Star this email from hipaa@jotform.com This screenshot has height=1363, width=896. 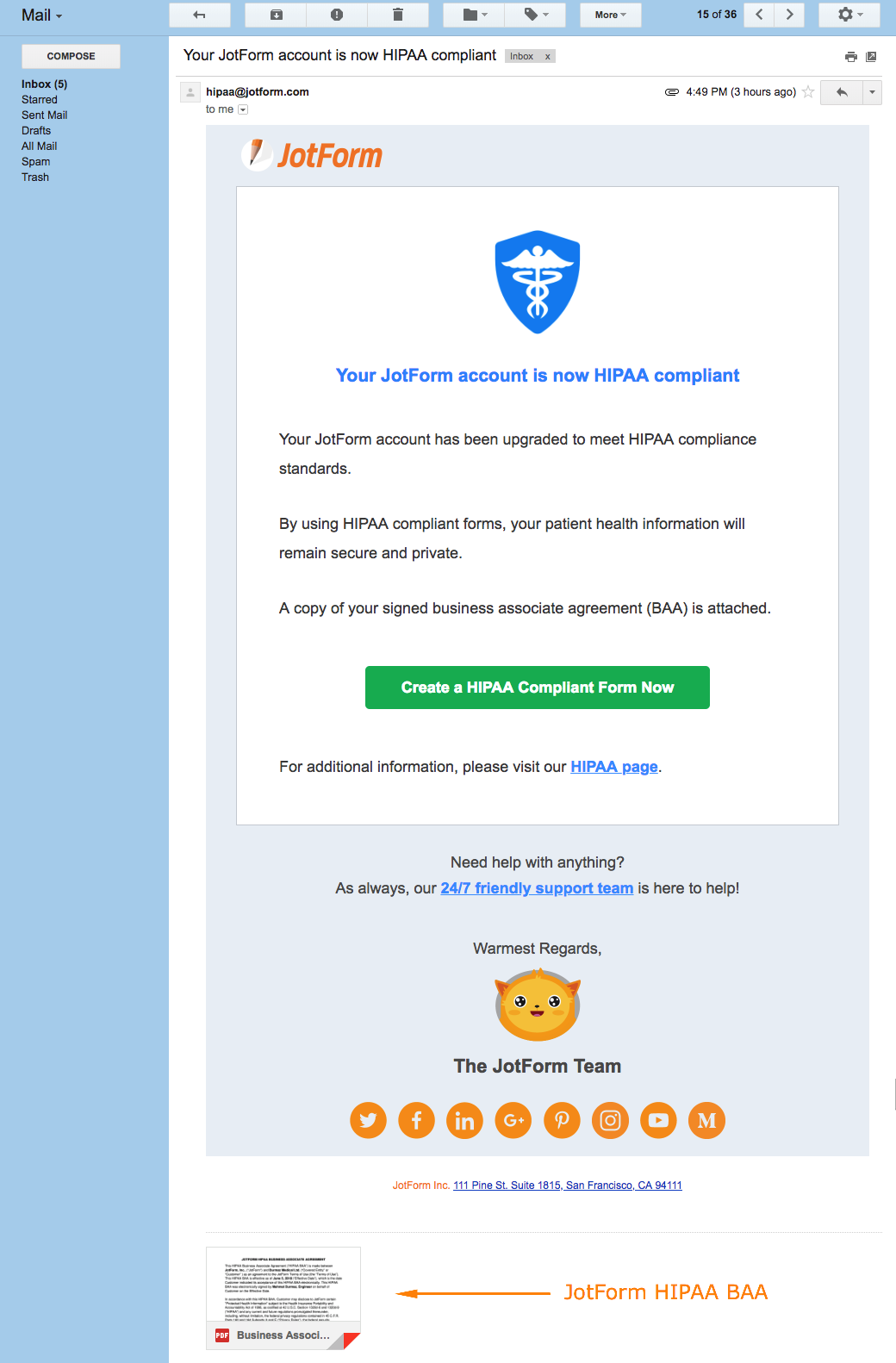[808, 92]
